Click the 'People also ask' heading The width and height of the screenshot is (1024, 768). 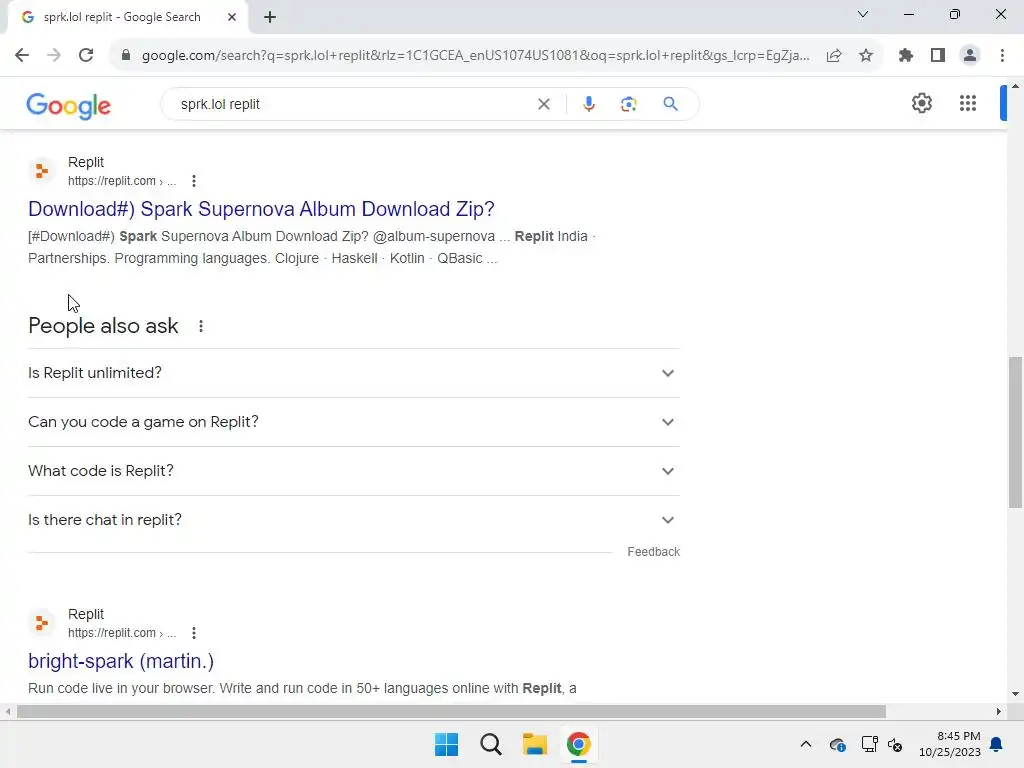[103, 326]
